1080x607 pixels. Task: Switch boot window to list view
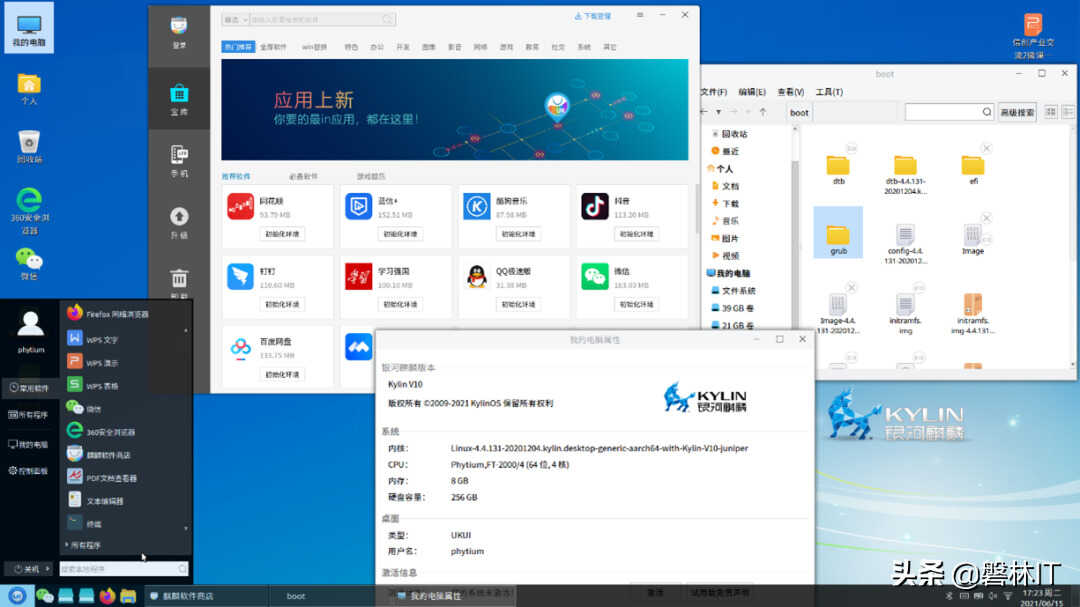coord(1068,112)
